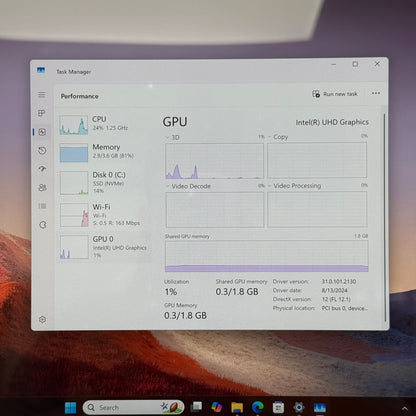416x416 pixels.
Task: Click the Physical location PCI bus value
Action: coord(345,308)
